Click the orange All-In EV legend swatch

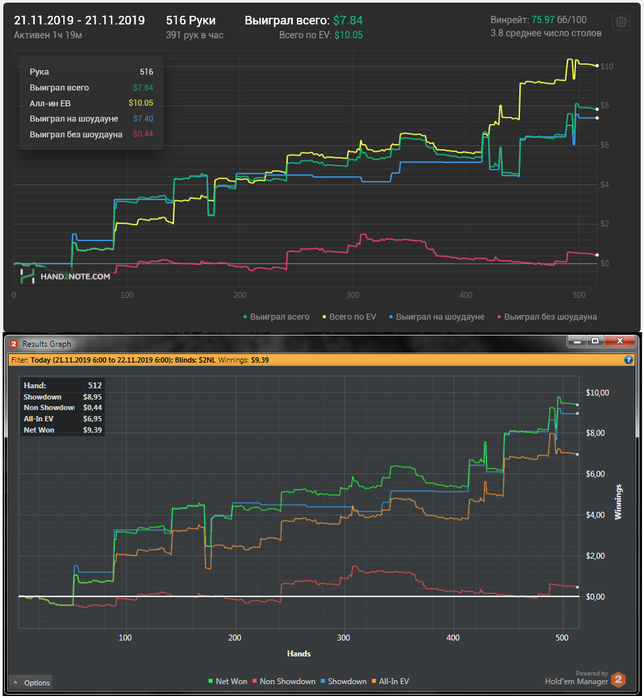[x=374, y=681]
